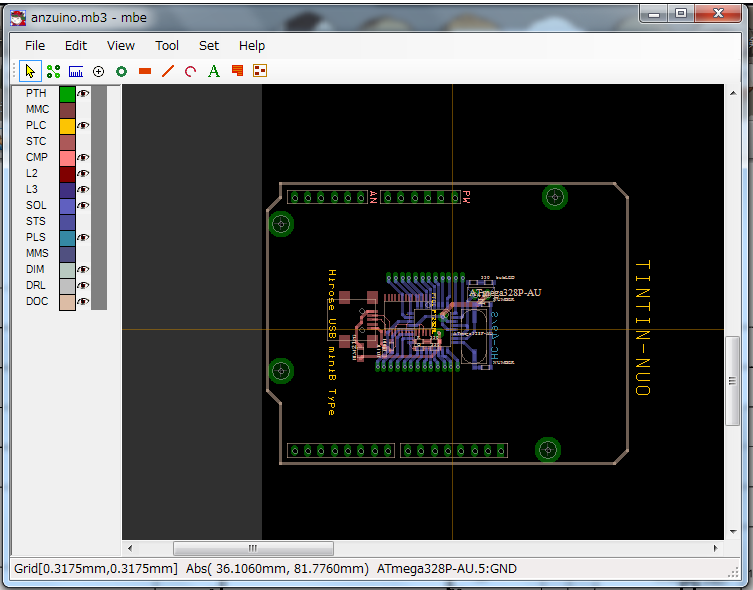Click the PTH layer green color swatch
The width and height of the screenshot is (753, 590).
pyautogui.click(x=67, y=94)
